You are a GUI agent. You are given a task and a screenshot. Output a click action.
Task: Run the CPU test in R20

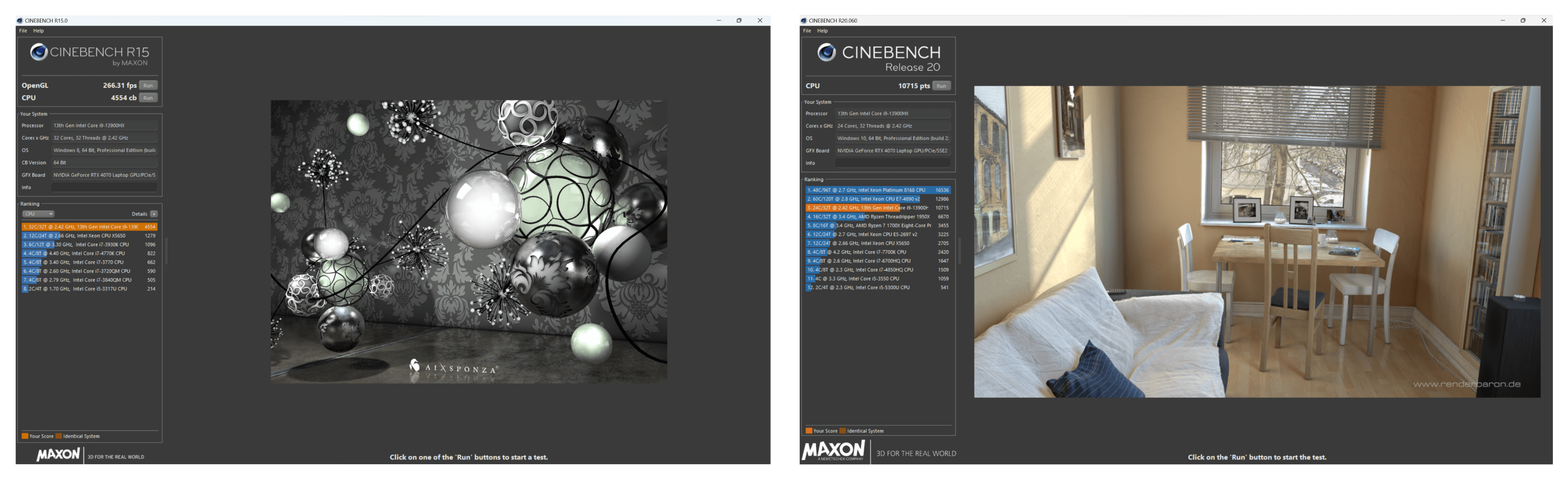[x=941, y=86]
